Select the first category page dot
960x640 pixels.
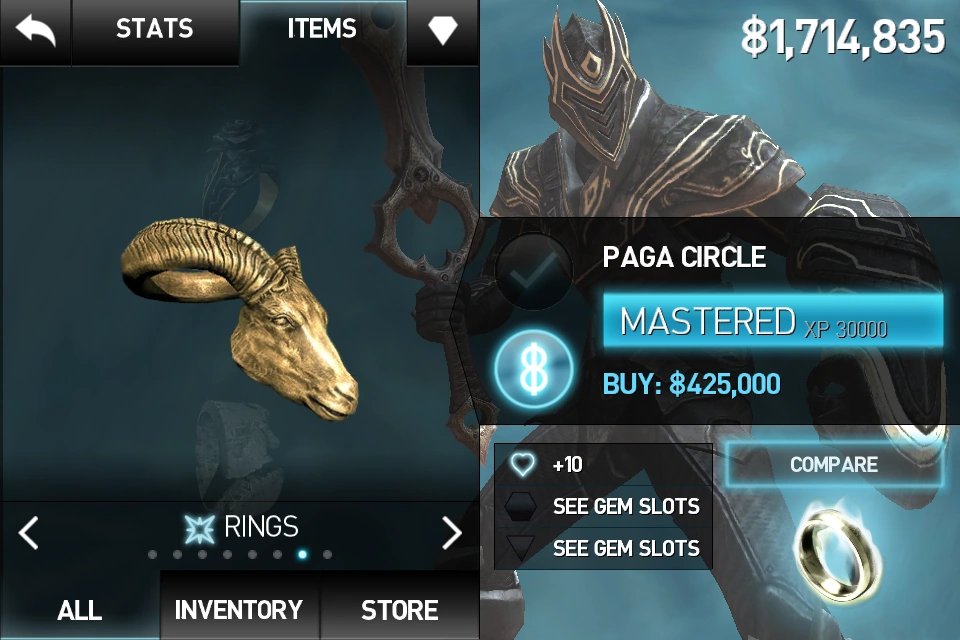[152, 555]
